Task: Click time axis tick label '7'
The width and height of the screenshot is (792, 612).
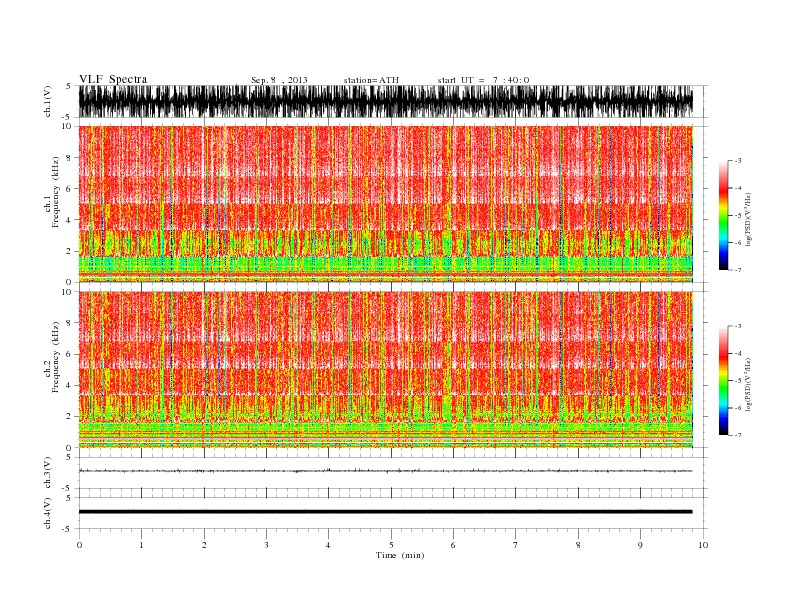Action: (516, 545)
